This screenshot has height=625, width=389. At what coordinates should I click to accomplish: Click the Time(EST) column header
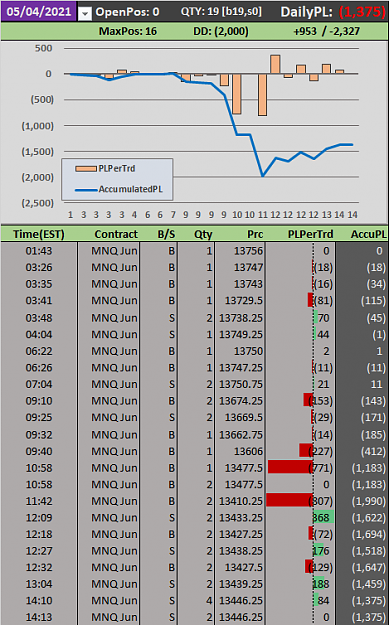[x=39, y=234]
